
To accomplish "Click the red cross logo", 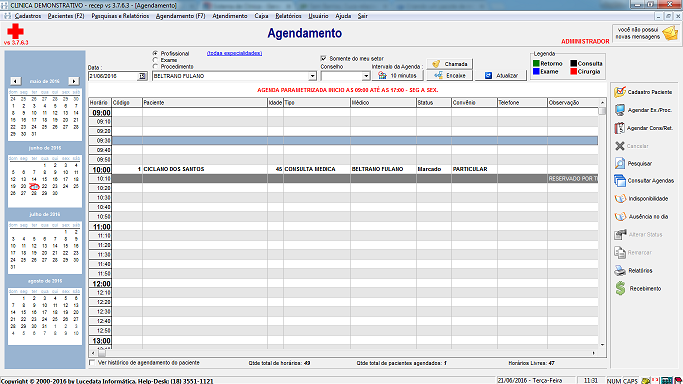I will (x=15, y=31).
